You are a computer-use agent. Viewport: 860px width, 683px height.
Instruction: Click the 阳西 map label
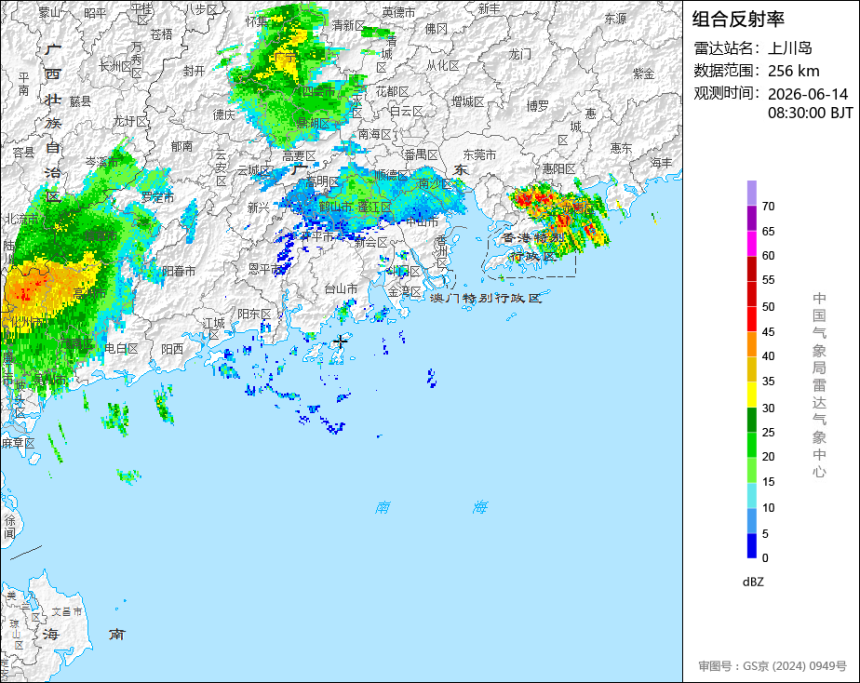click(x=172, y=349)
